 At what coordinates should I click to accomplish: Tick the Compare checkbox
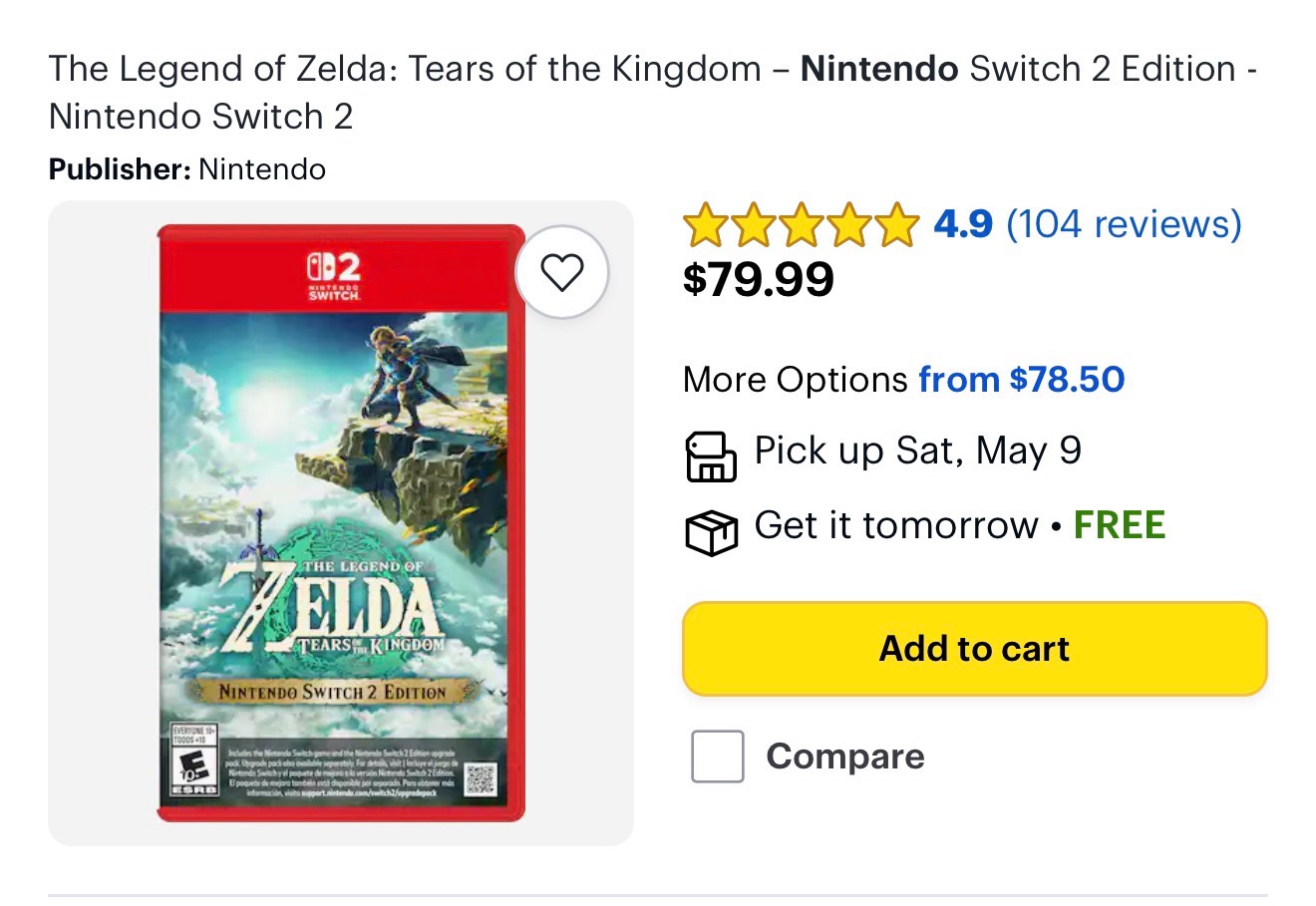point(717,756)
